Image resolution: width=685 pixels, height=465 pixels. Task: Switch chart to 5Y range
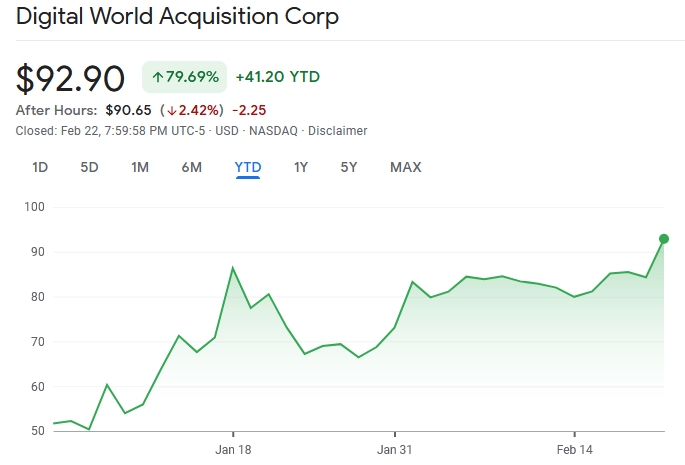[348, 167]
